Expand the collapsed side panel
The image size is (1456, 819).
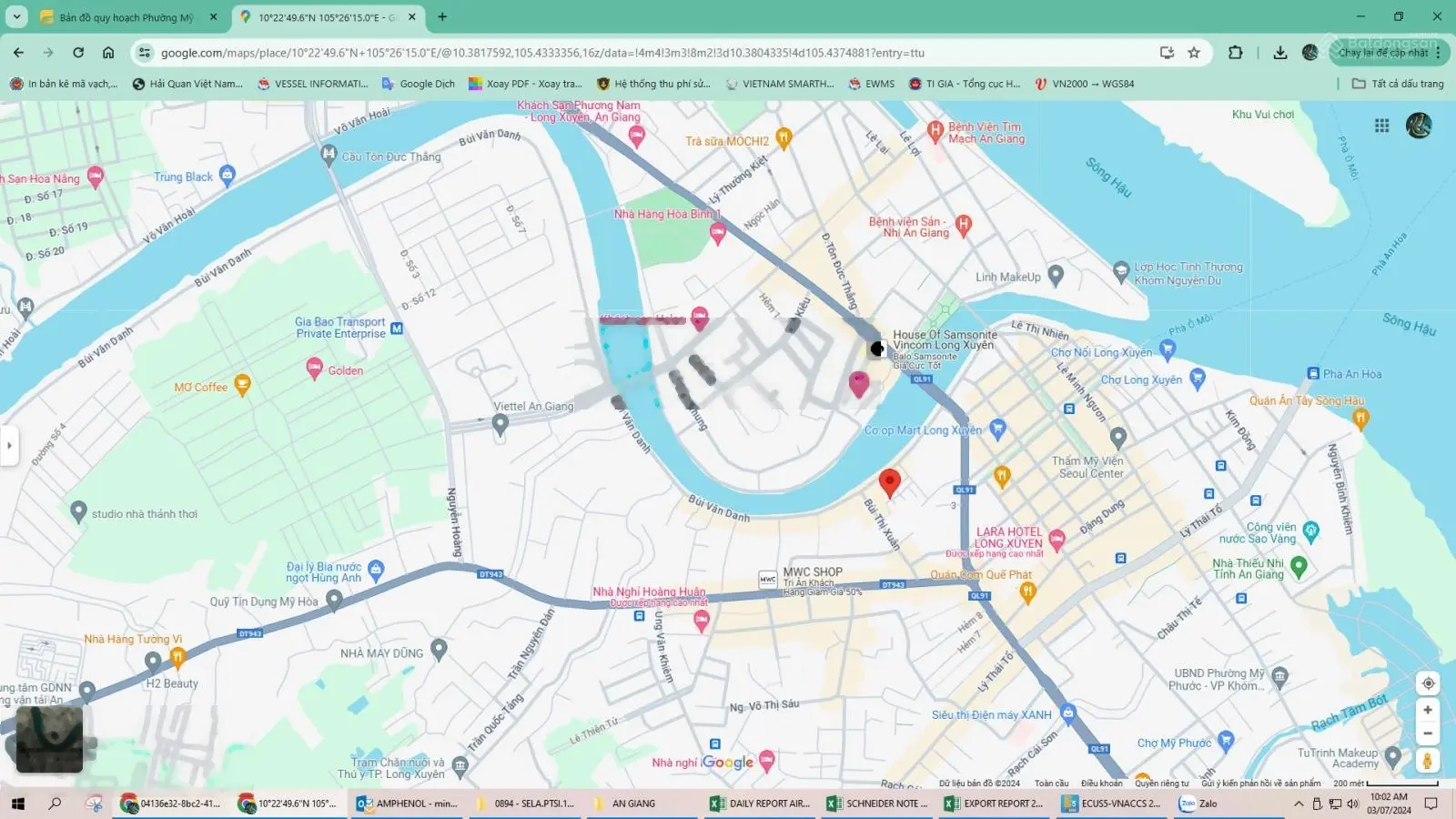pyautogui.click(x=9, y=446)
